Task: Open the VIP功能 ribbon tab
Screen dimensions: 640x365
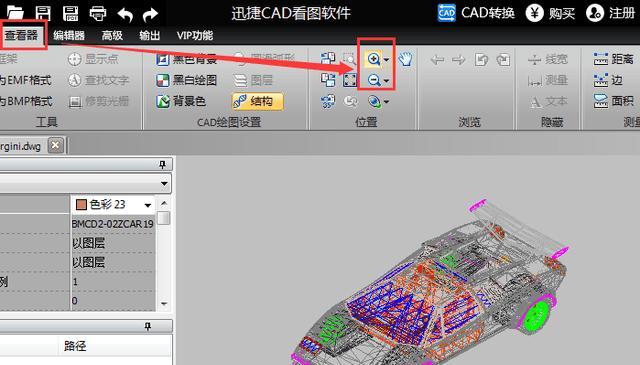Action: [x=195, y=36]
